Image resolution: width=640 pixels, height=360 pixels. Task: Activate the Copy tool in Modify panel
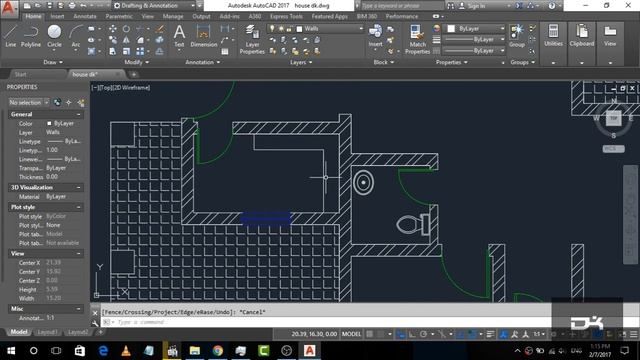(x=113, y=40)
